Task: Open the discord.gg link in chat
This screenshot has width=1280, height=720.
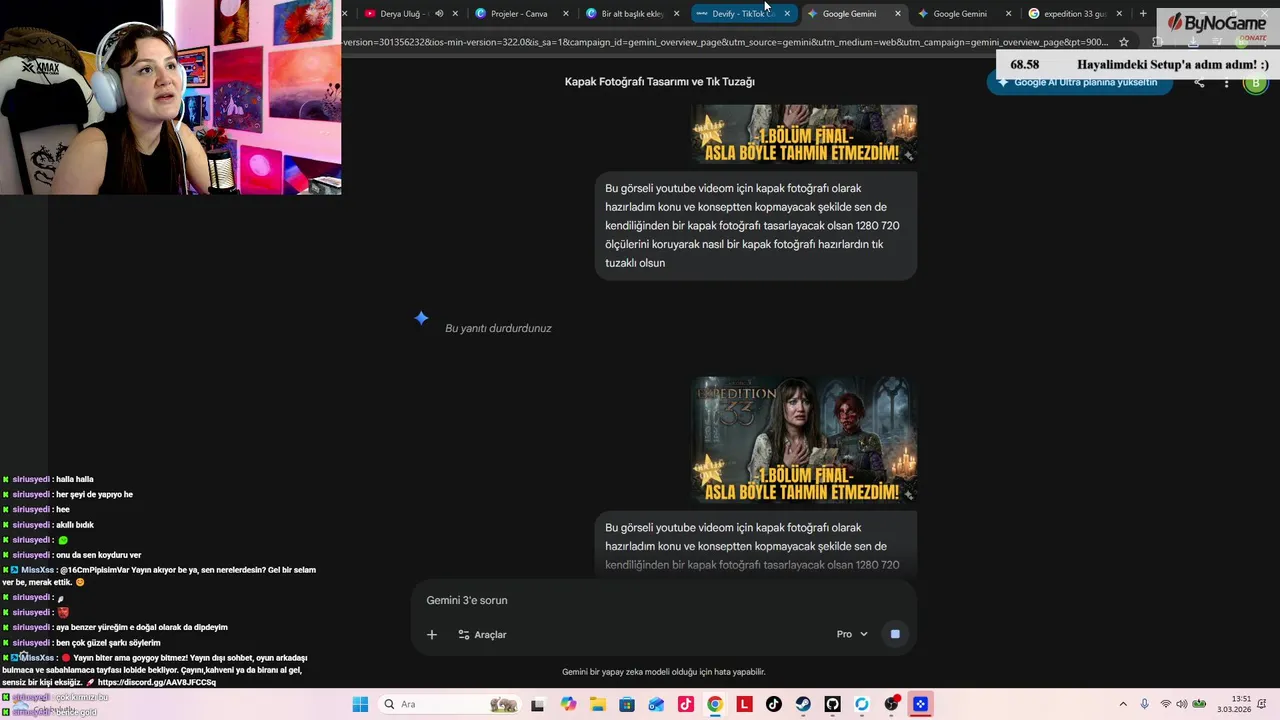Action: pyautogui.click(x=157, y=682)
